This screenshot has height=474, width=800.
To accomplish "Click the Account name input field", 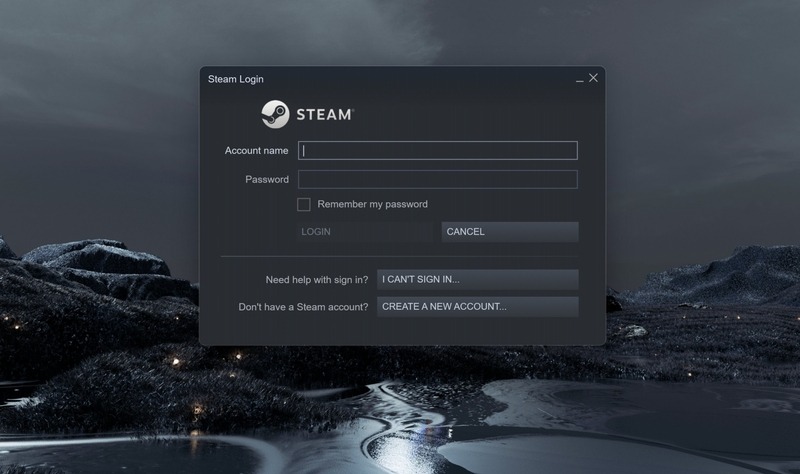I will tap(438, 151).
